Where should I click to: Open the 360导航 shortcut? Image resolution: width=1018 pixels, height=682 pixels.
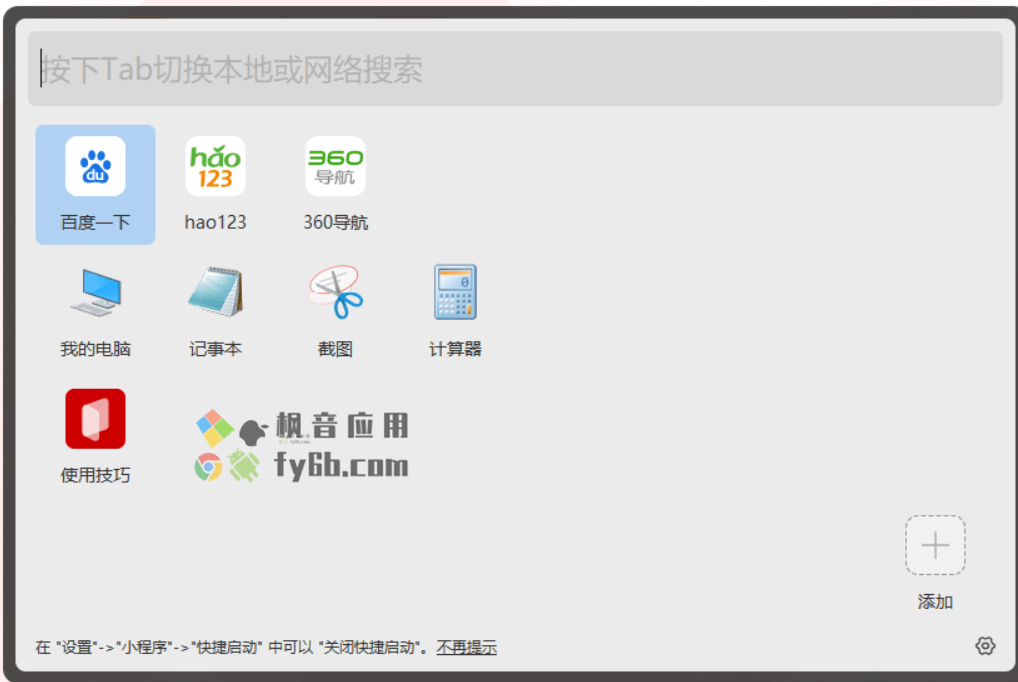point(335,184)
